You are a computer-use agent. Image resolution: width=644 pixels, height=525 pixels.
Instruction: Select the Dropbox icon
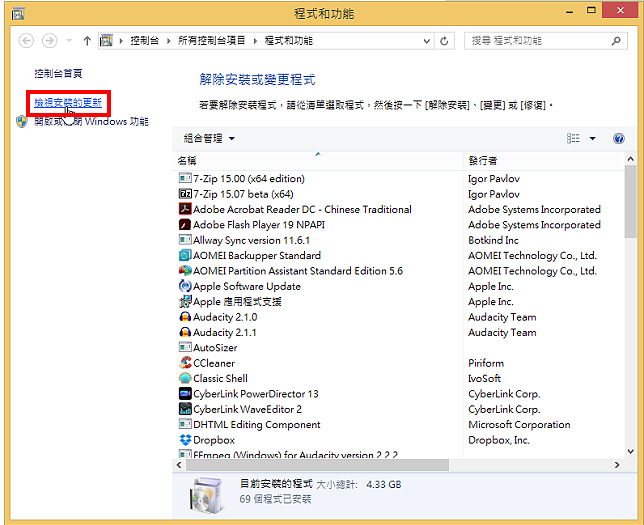point(185,440)
